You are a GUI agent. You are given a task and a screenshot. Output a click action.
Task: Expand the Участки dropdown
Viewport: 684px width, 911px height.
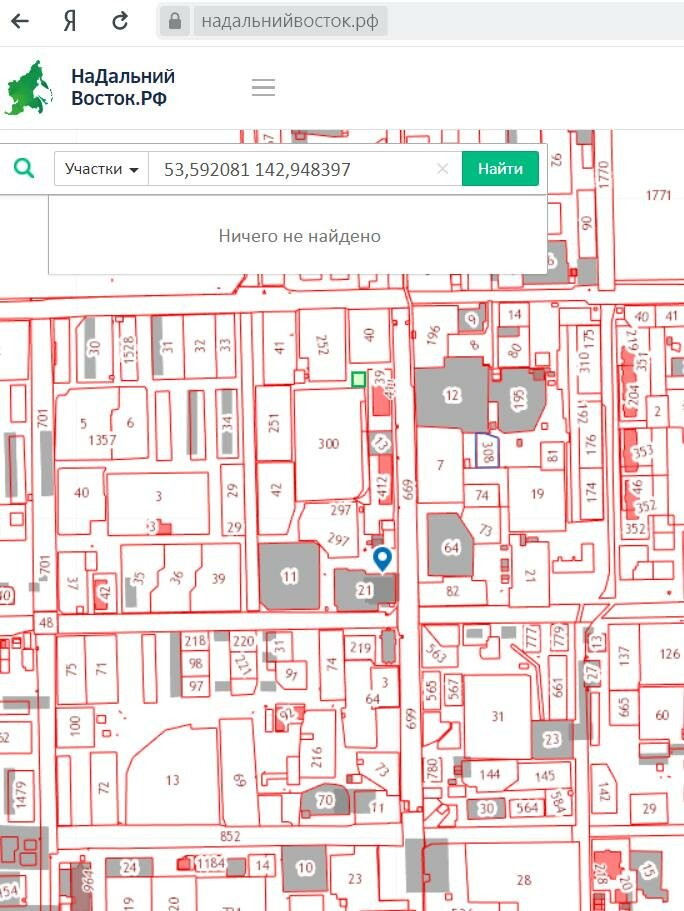click(101, 169)
